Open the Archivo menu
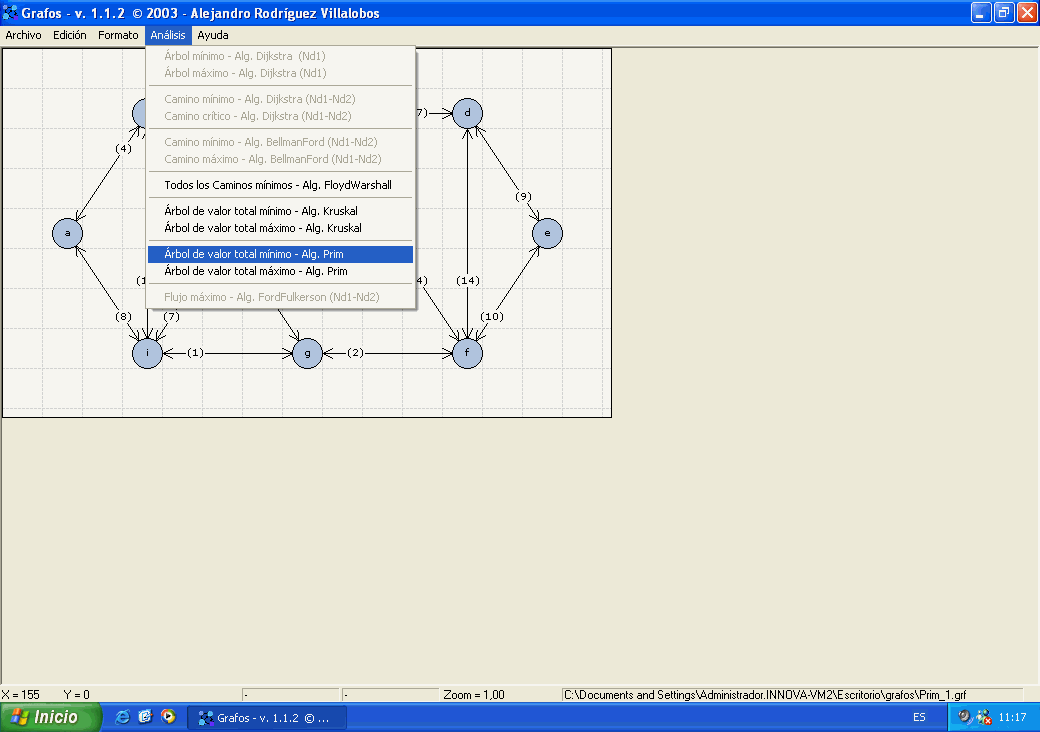 23,35
